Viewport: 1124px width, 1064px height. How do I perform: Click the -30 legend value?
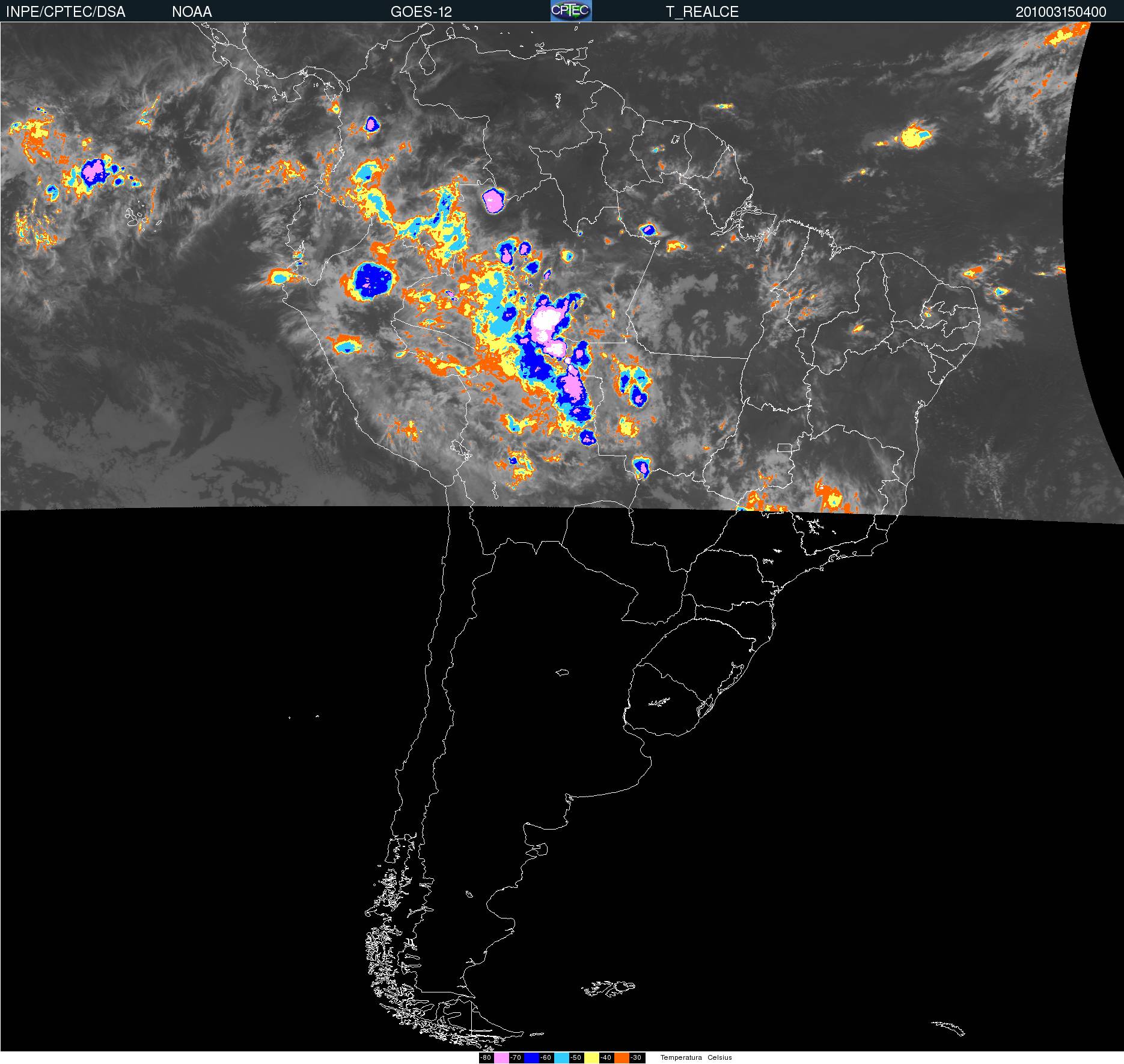pos(636,1057)
